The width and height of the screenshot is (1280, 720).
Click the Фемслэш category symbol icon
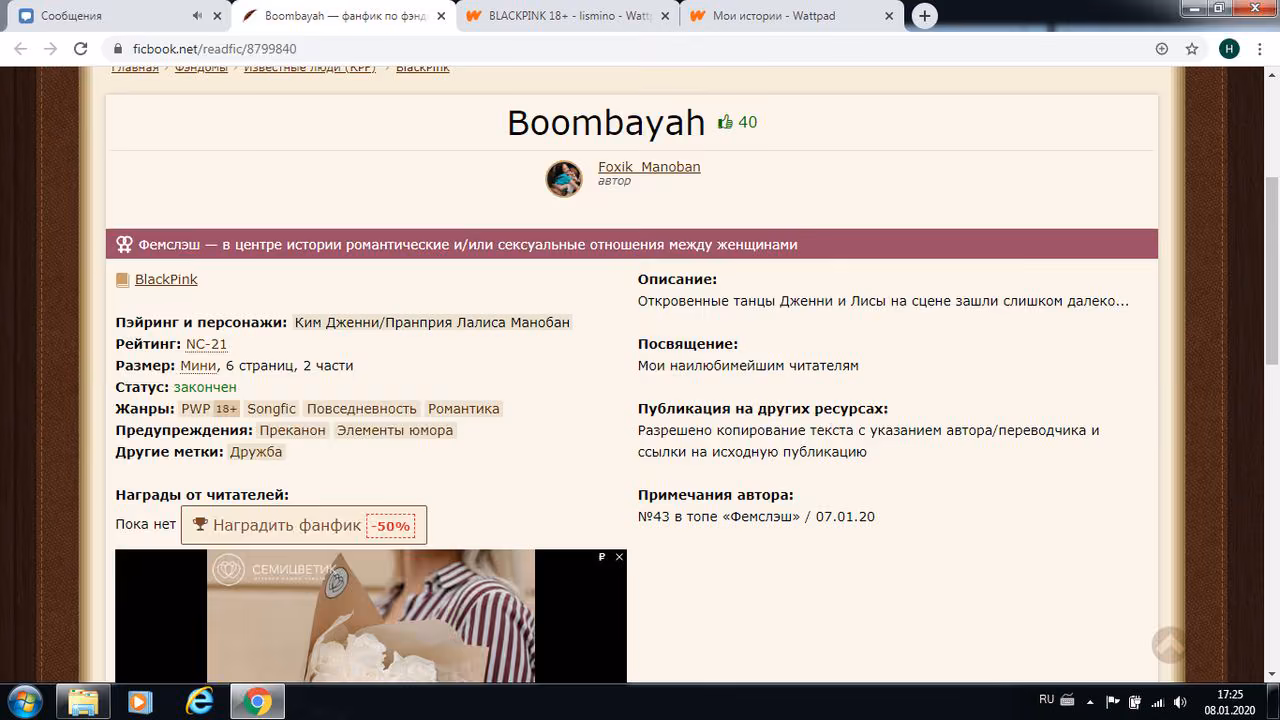pyautogui.click(x=124, y=244)
